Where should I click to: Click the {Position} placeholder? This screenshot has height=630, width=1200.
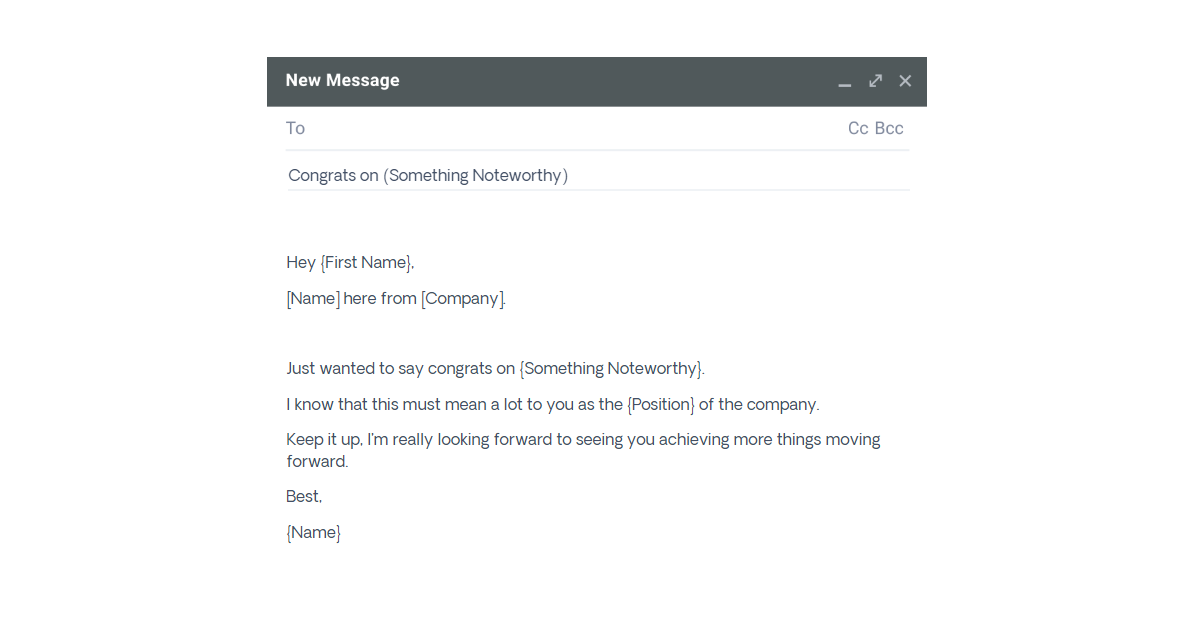[x=661, y=405]
